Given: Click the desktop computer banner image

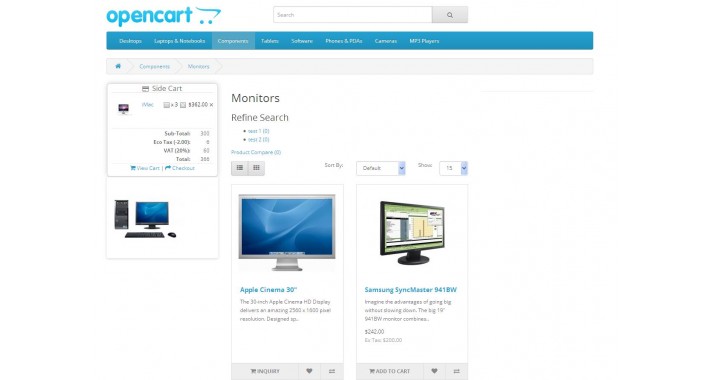Looking at the screenshot, I should click(145, 219).
